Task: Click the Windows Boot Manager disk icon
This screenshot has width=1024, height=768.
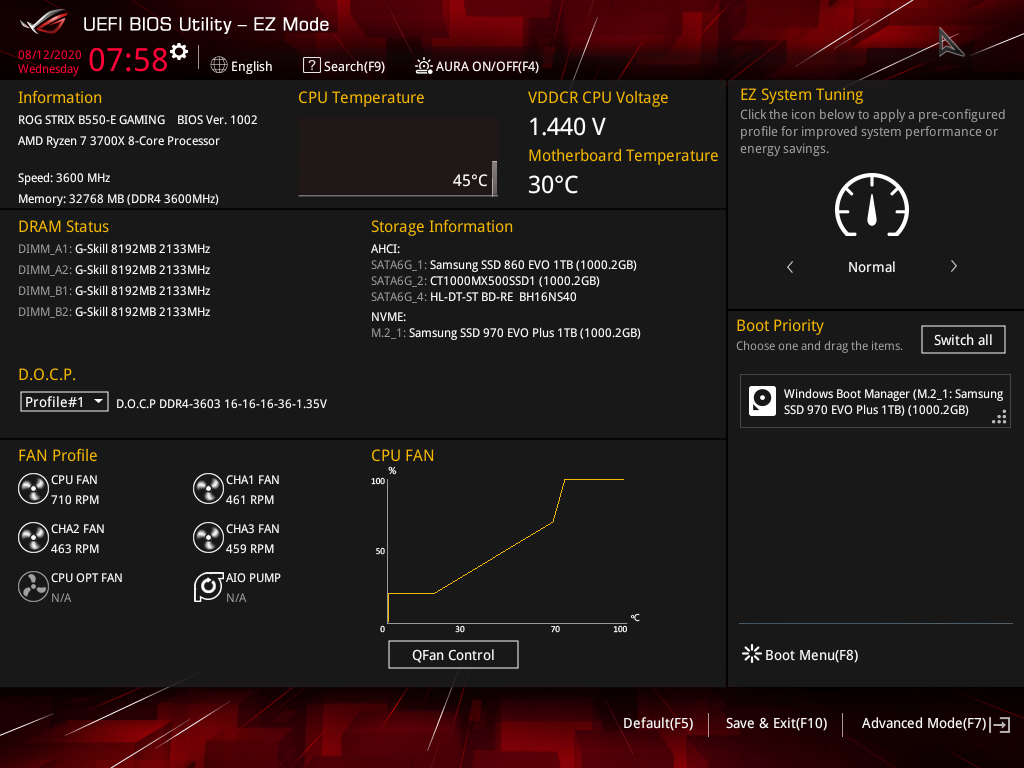Action: tap(762, 401)
